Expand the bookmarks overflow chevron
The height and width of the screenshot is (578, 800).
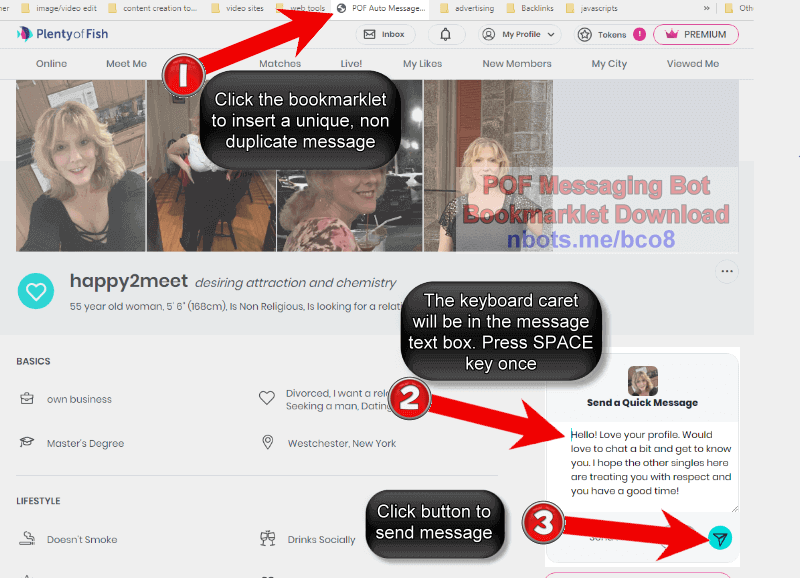coord(706,8)
